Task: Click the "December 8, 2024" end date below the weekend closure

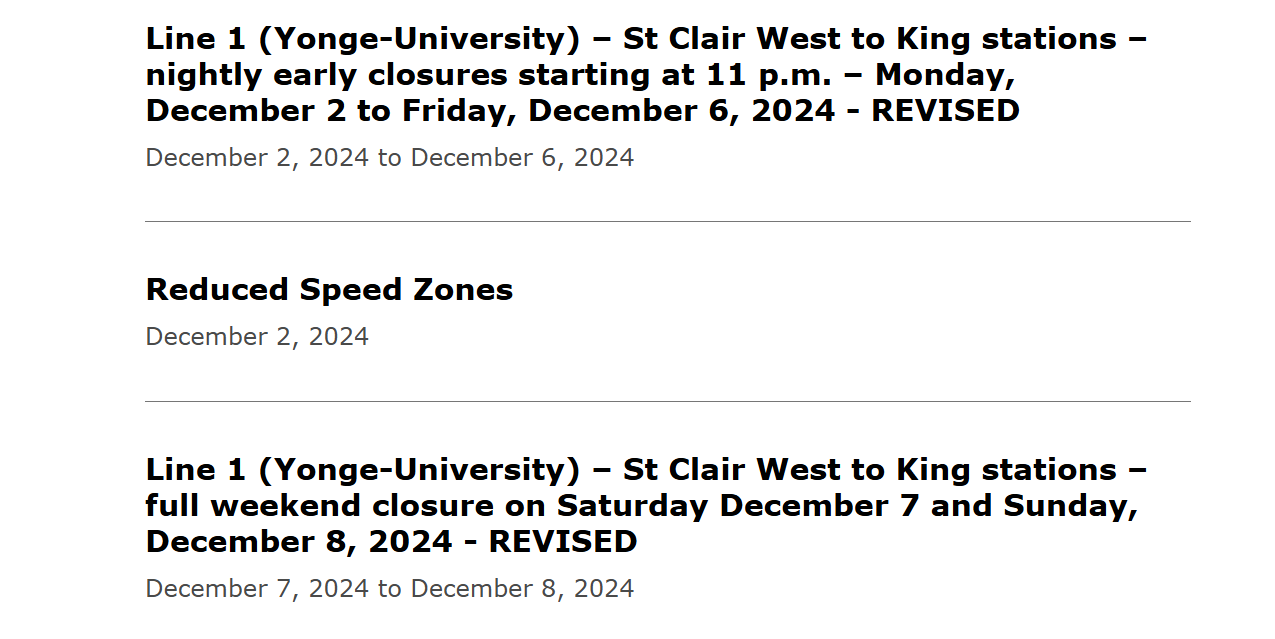Action: 522,589
